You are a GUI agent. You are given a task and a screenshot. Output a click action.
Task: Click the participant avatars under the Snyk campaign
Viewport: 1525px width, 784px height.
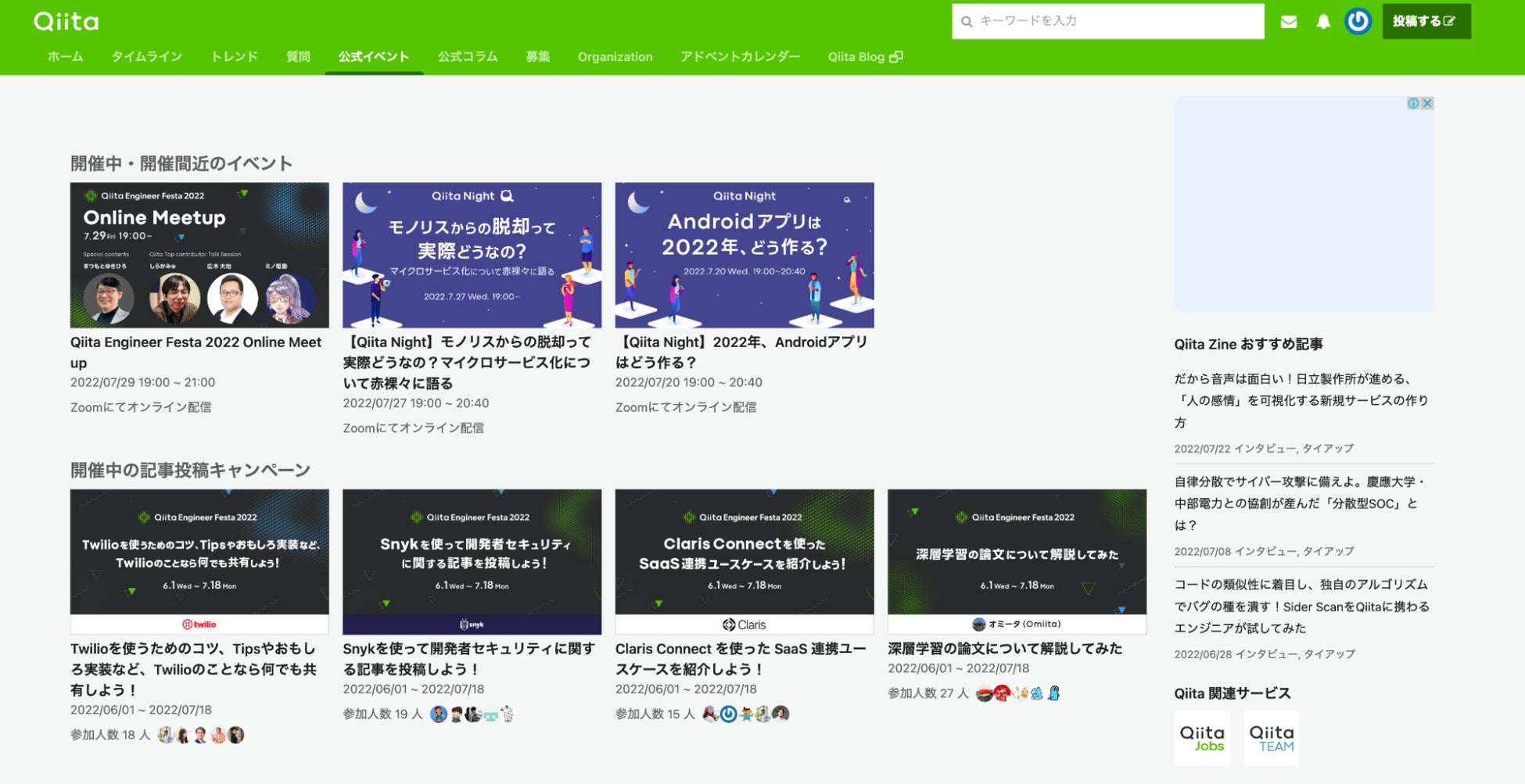click(473, 714)
